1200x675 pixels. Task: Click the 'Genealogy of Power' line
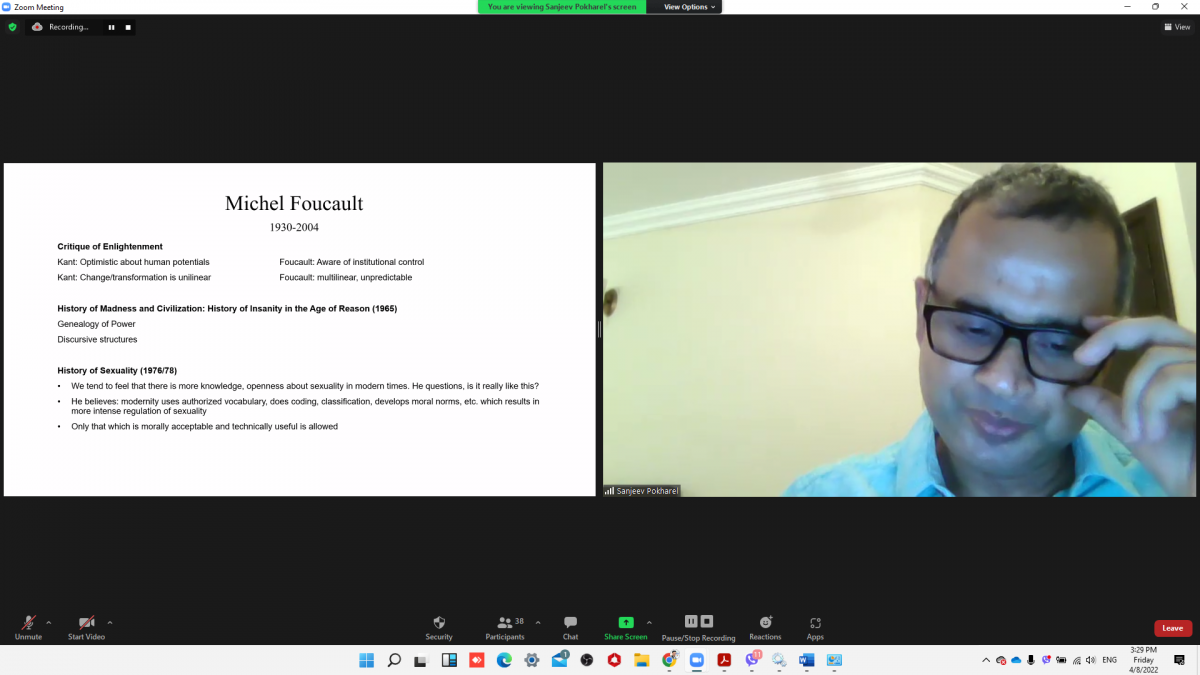(96, 324)
